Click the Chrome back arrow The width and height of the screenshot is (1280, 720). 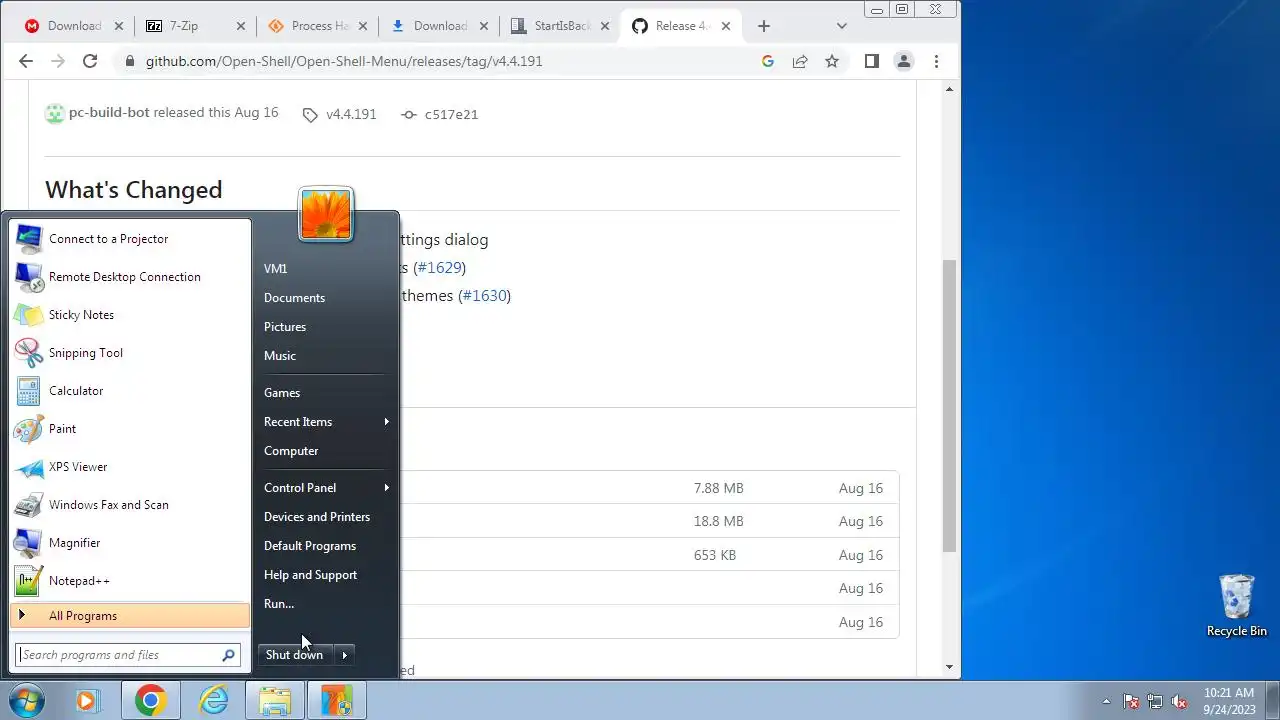click(x=26, y=61)
